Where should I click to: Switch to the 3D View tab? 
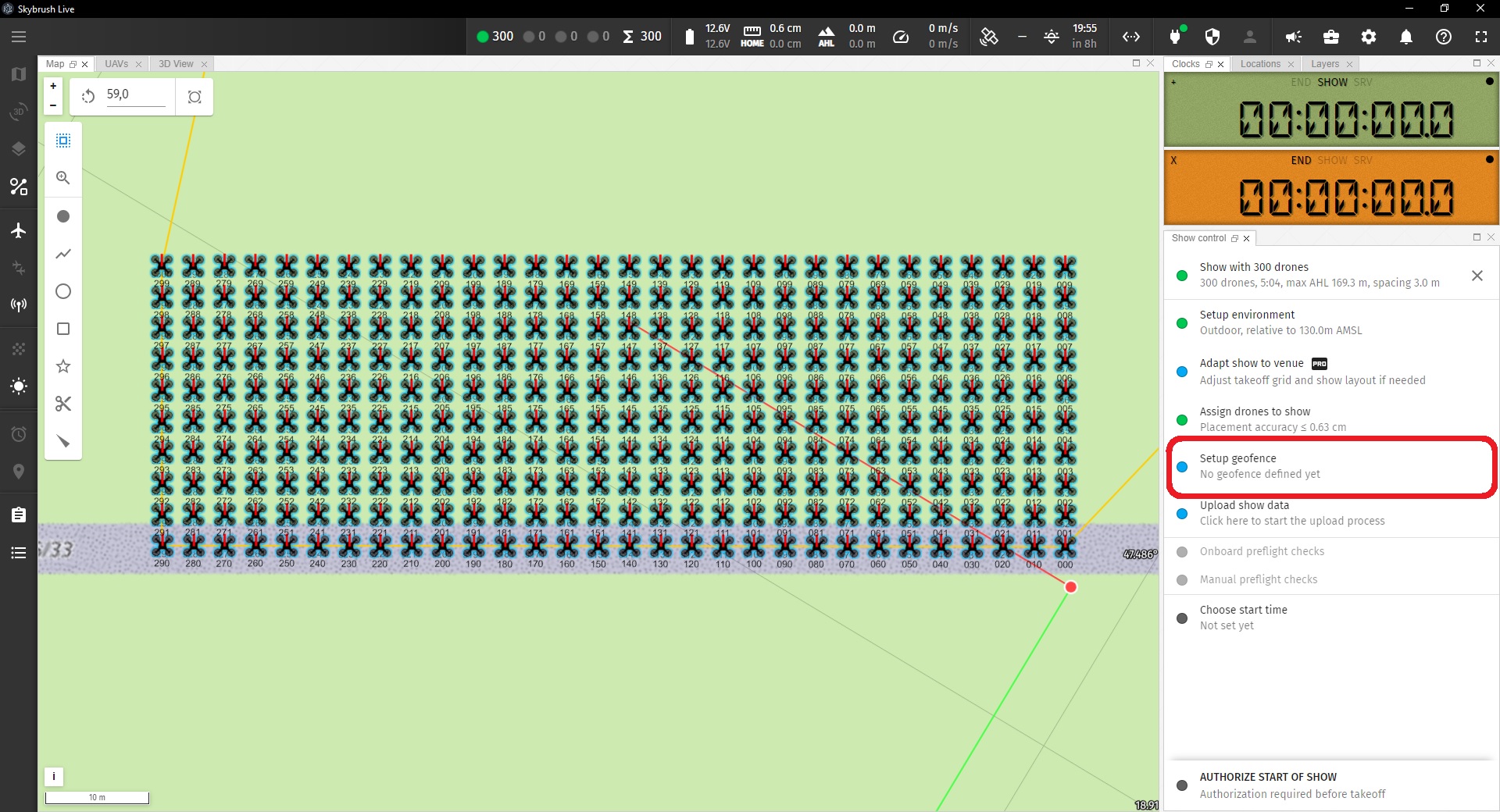click(177, 64)
